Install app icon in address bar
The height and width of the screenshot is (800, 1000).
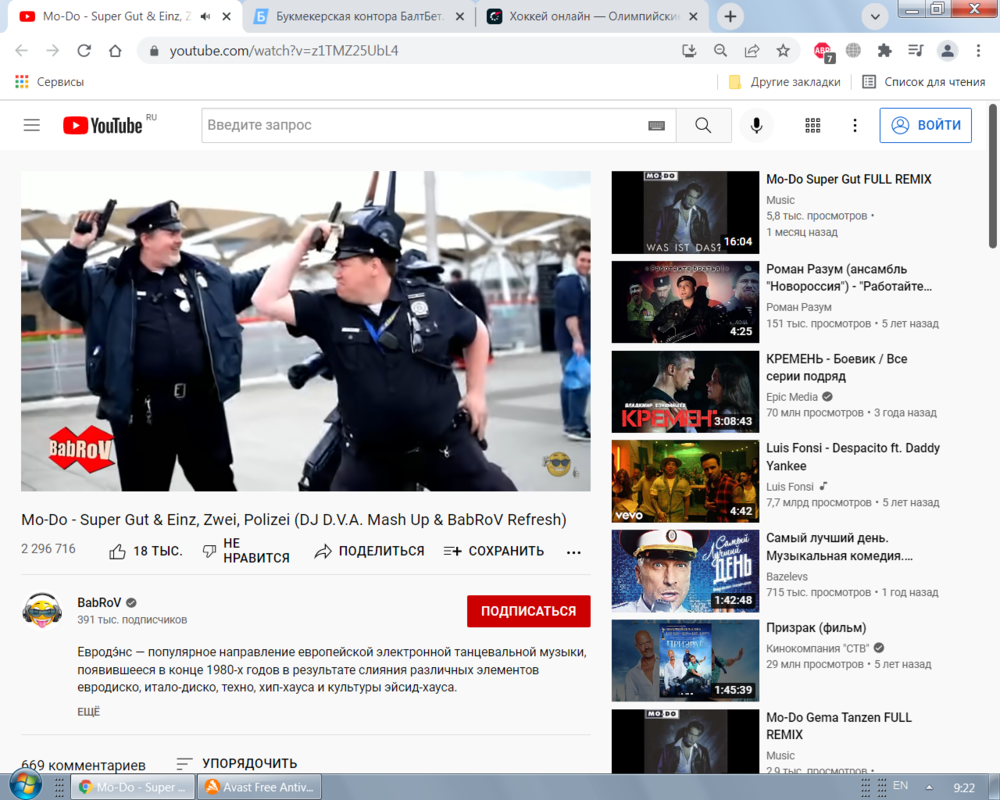pos(689,50)
